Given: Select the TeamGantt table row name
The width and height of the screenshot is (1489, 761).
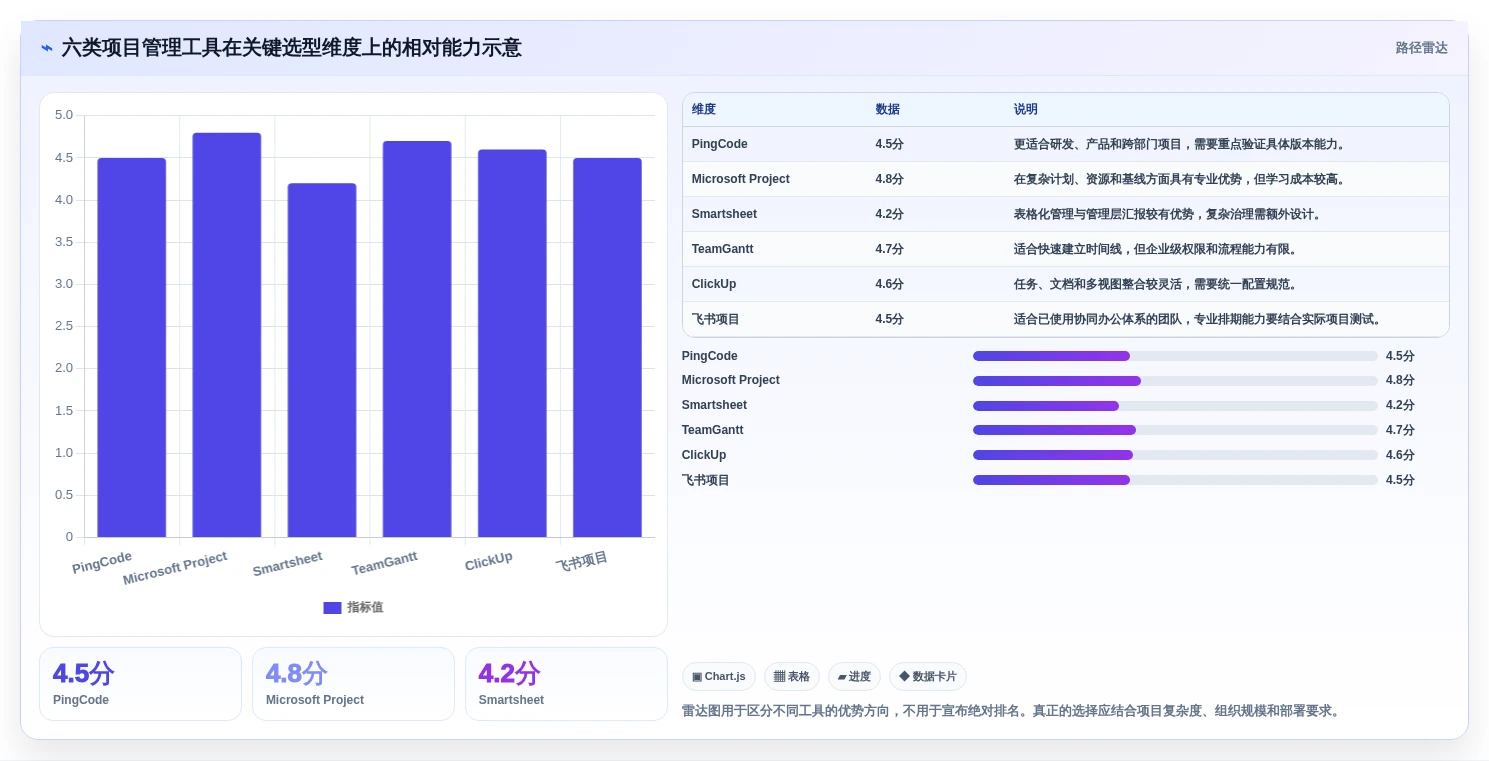Looking at the screenshot, I should coord(723,249).
